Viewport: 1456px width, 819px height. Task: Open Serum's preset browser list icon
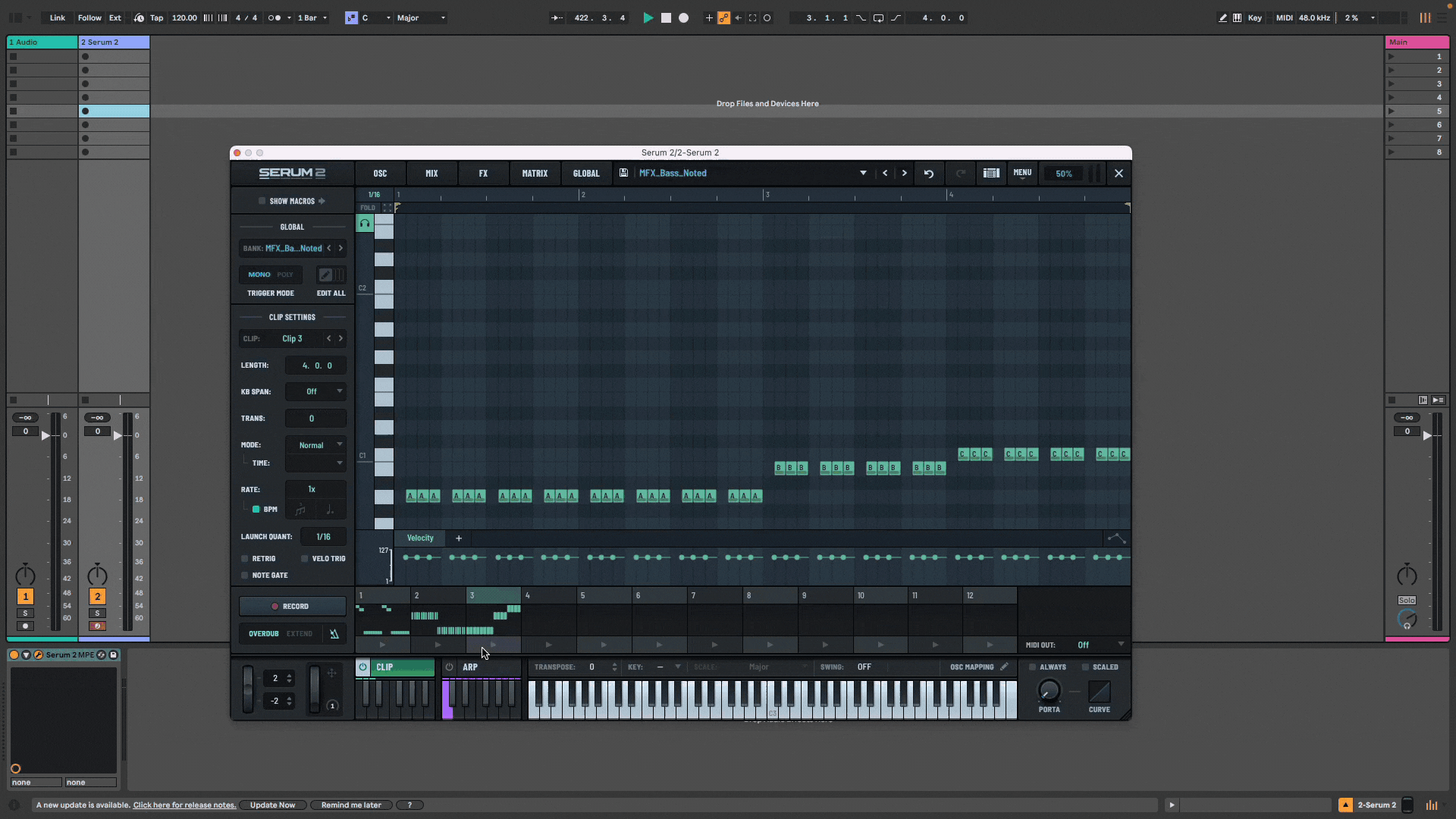991,173
